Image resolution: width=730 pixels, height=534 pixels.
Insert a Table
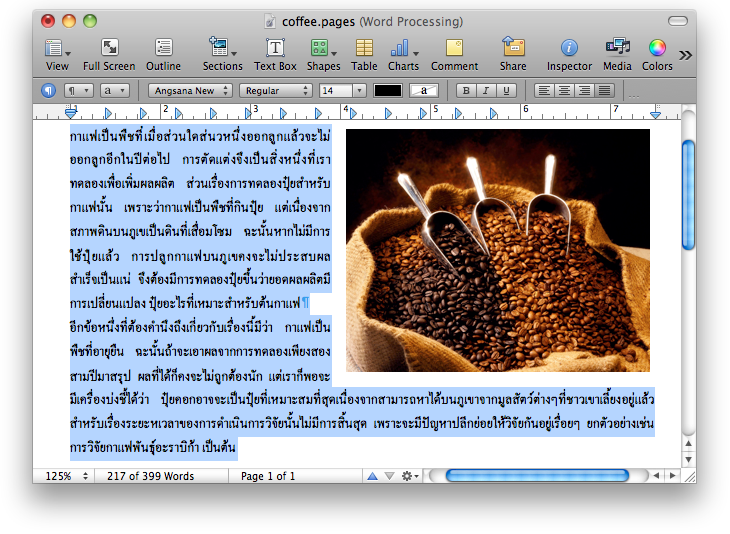[364, 55]
